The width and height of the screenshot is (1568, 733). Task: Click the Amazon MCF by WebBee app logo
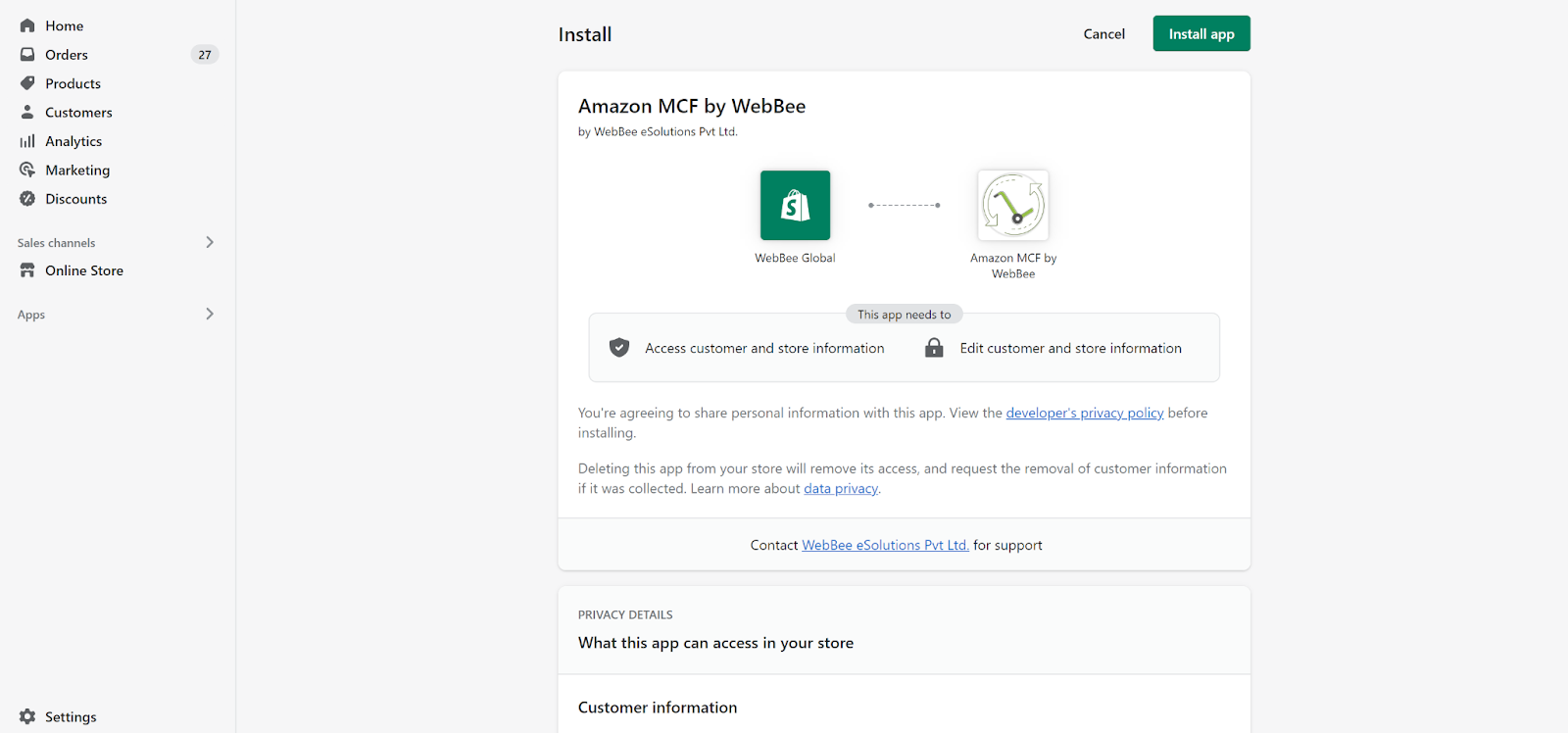1013,206
